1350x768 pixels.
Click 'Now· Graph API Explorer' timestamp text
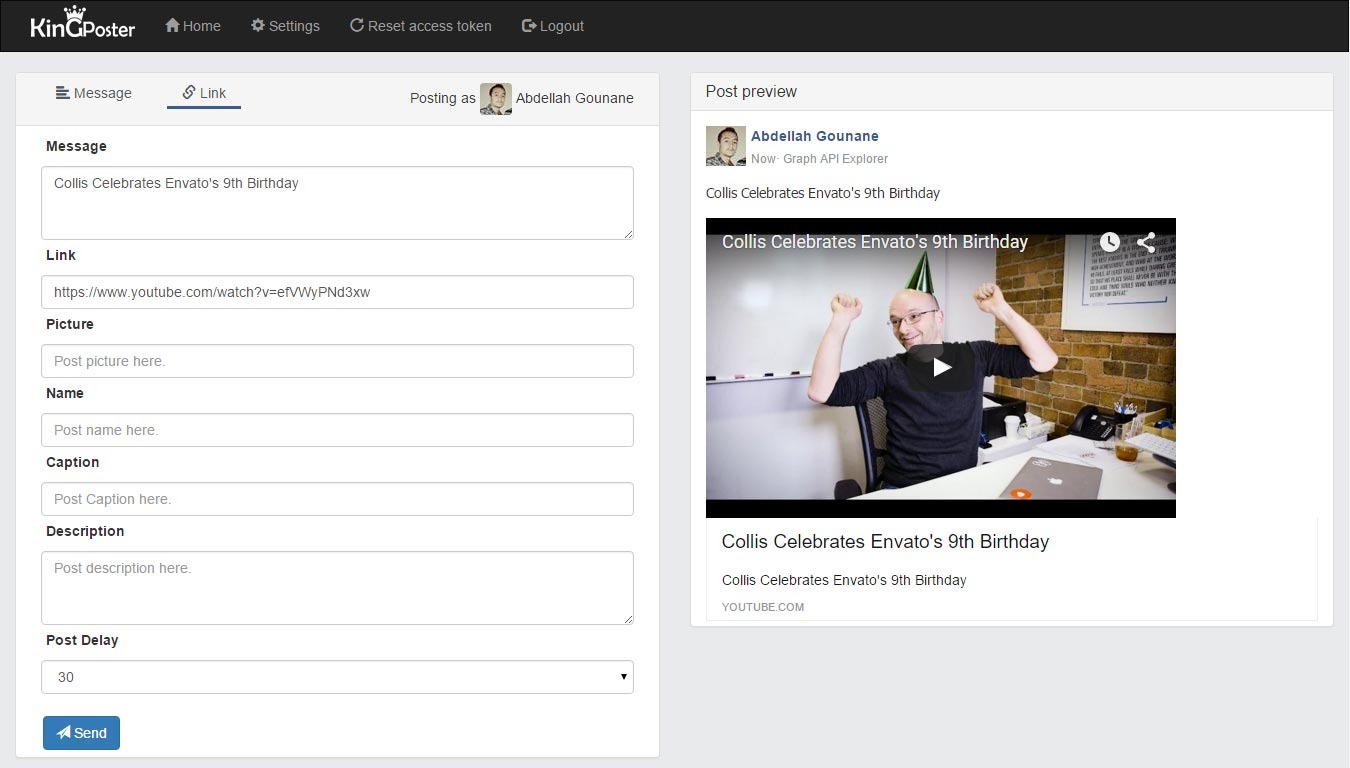click(x=819, y=159)
